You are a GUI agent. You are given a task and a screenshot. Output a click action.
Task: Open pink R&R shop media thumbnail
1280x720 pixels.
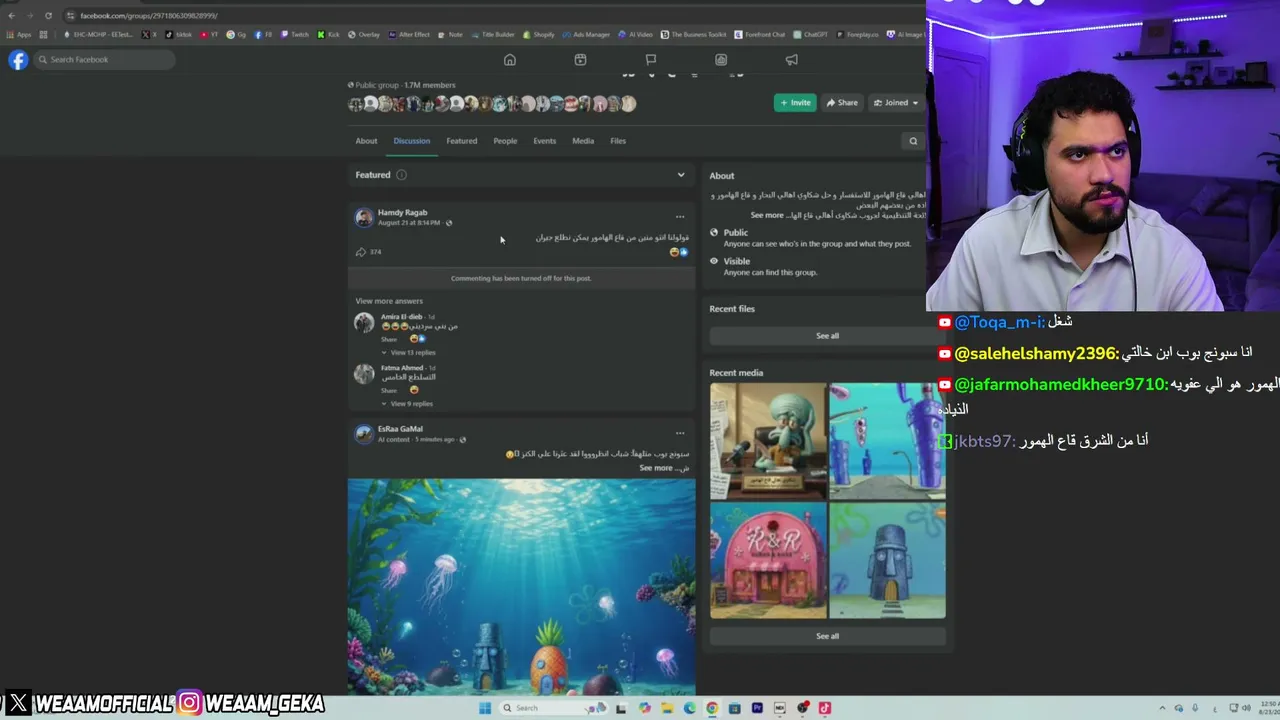[x=768, y=560]
